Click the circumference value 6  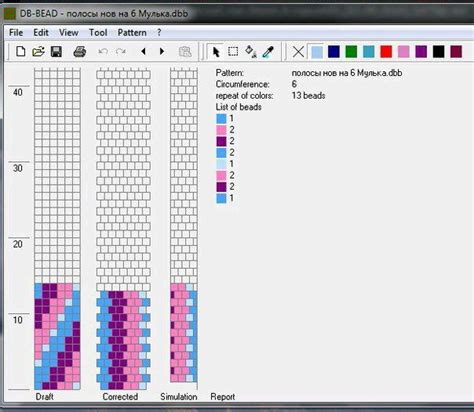pos(294,84)
